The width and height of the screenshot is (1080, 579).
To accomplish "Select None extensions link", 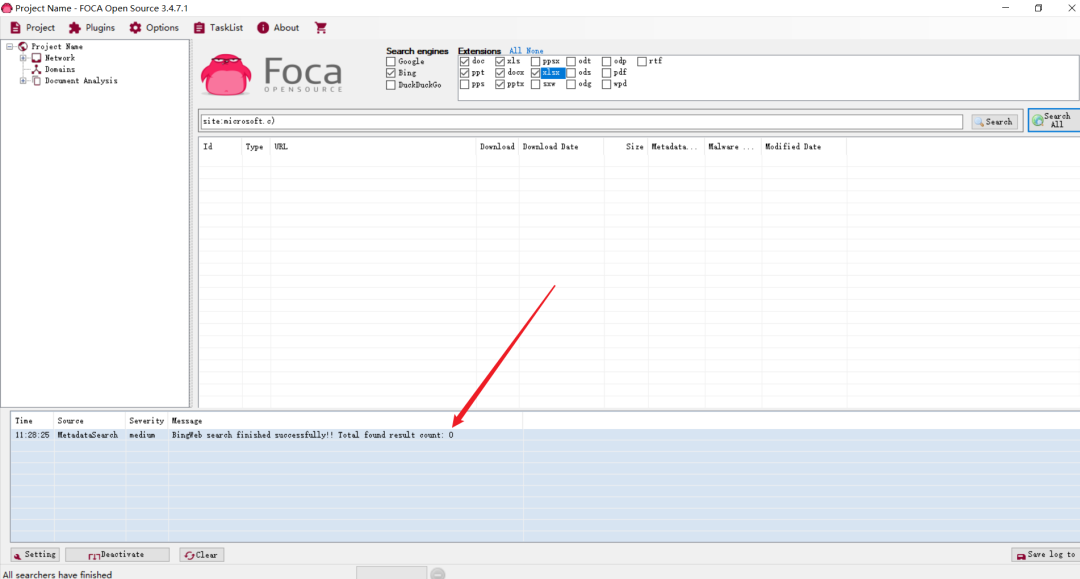I will tap(534, 51).
